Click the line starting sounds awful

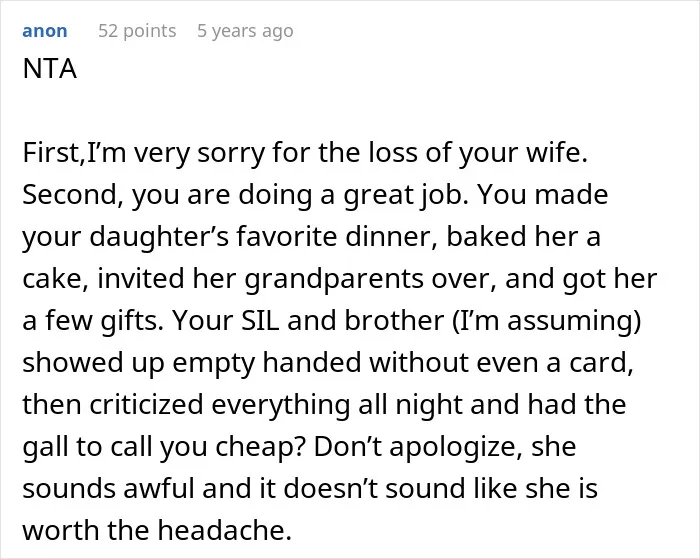310,488
